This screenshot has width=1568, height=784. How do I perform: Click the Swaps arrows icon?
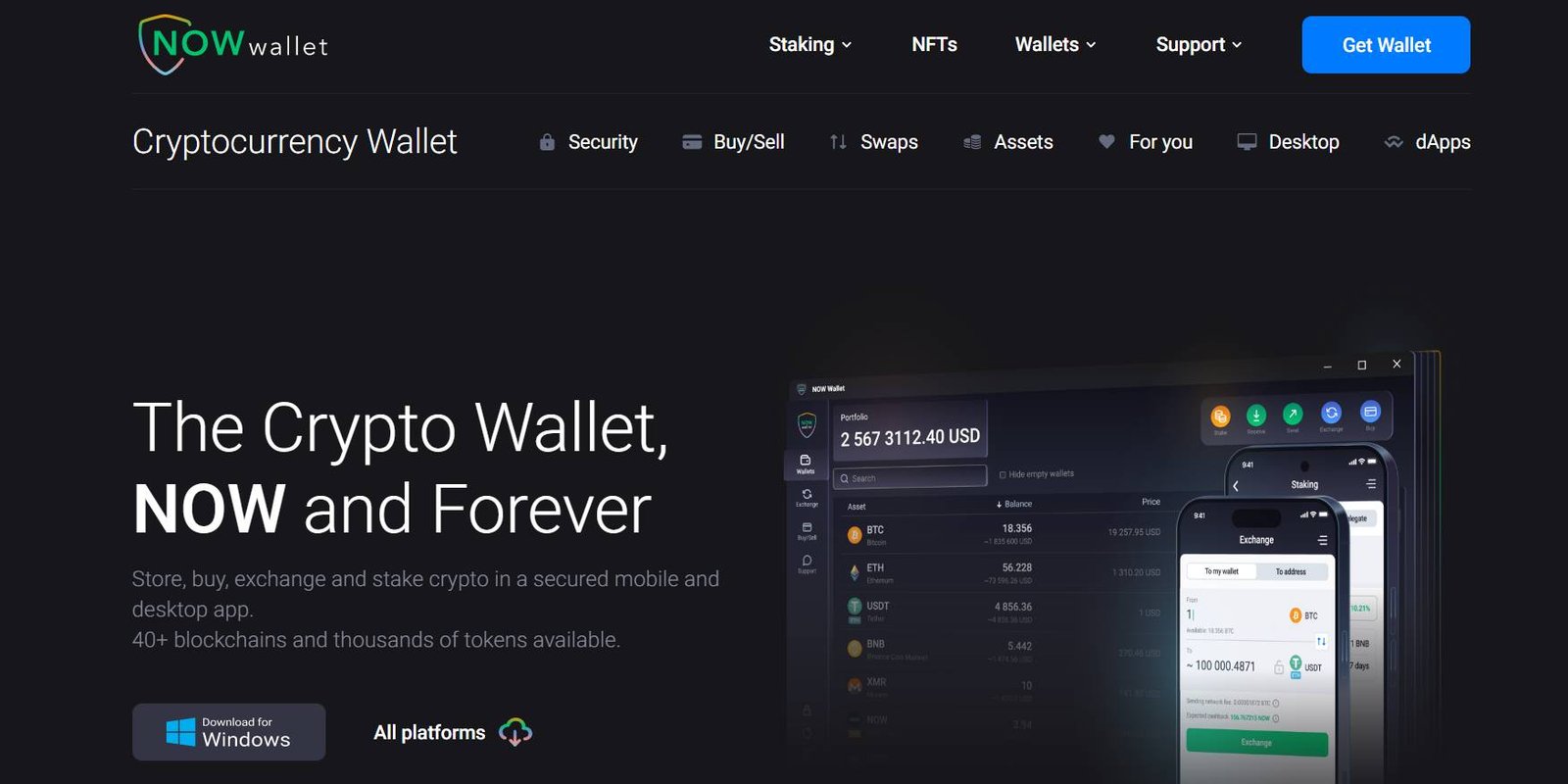click(838, 142)
